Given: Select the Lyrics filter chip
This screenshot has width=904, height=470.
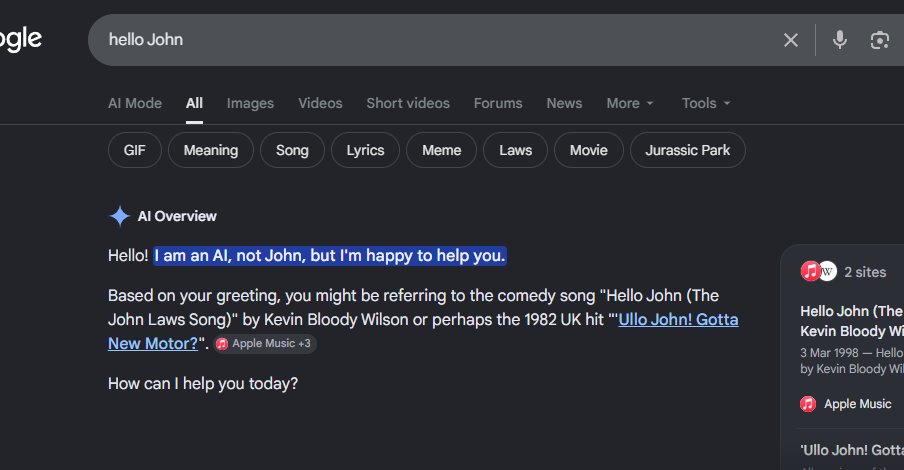Looking at the screenshot, I should click(x=365, y=150).
